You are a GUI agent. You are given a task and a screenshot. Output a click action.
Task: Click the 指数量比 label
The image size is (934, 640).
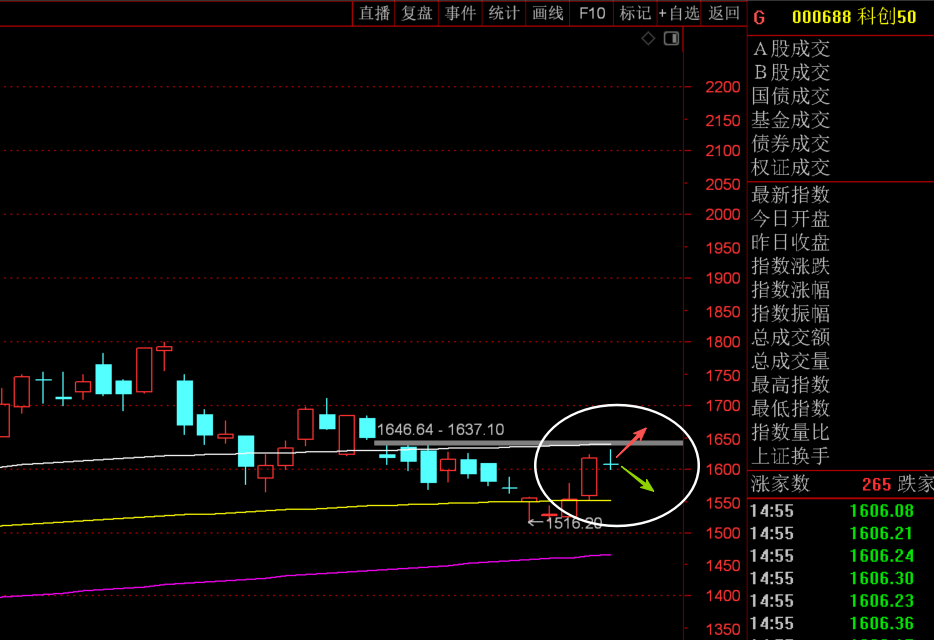click(790, 432)
